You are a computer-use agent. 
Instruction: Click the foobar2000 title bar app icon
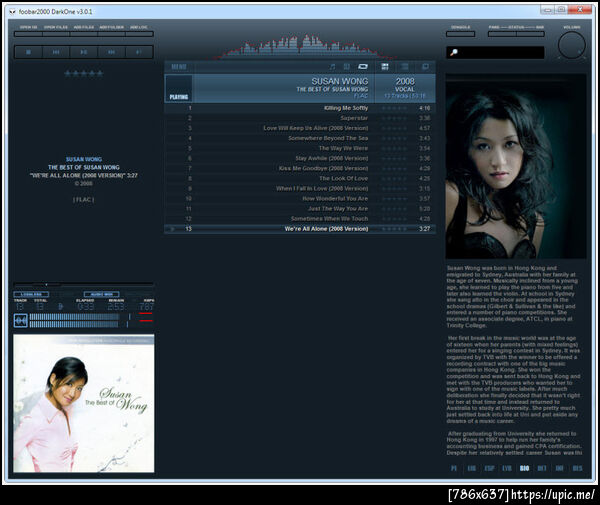pyautogui.click(x=13, y=12)
